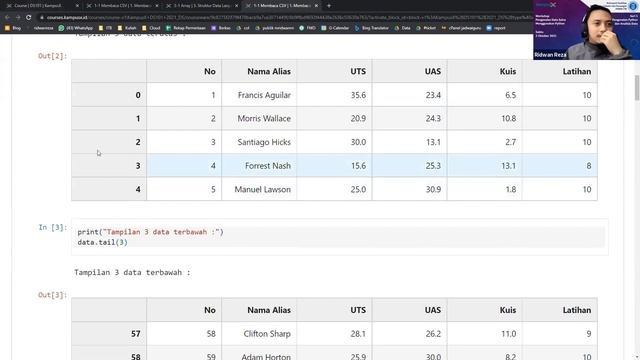
Task: Open the Bing Translator bookmark
Action: tap(371, 28)
